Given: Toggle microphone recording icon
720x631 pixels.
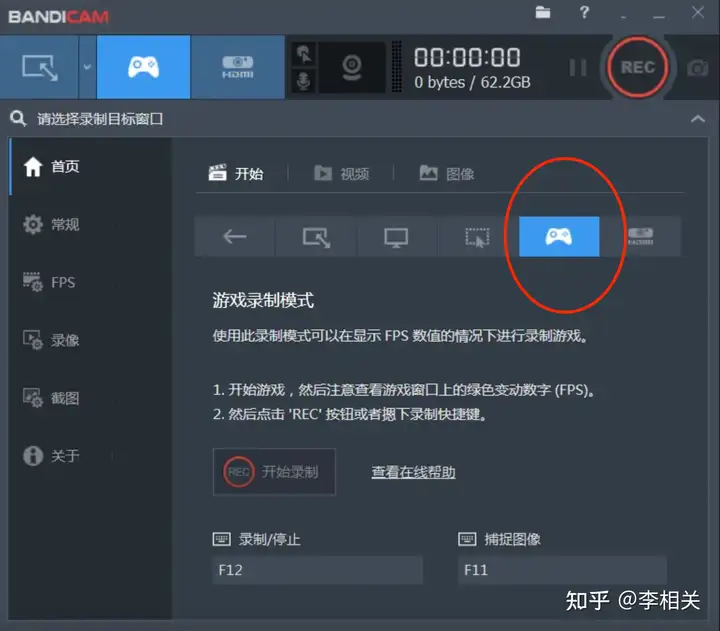Looking at the screenshot, I should tap(303, 81).
